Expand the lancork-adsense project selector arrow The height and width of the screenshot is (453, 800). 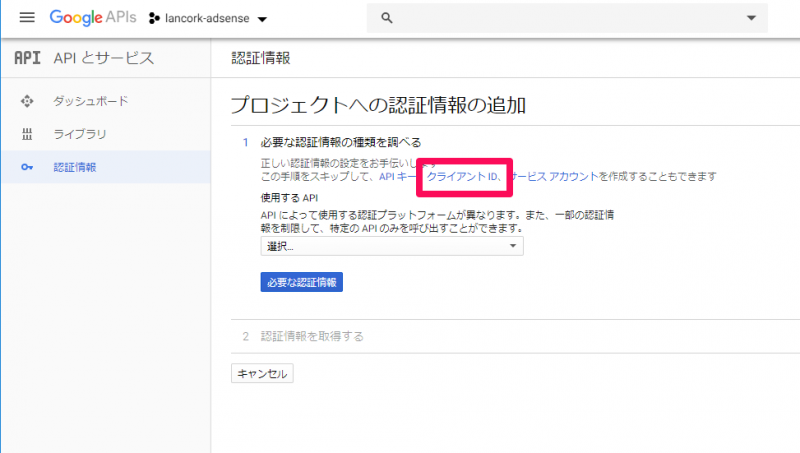[x=262, y=19]
